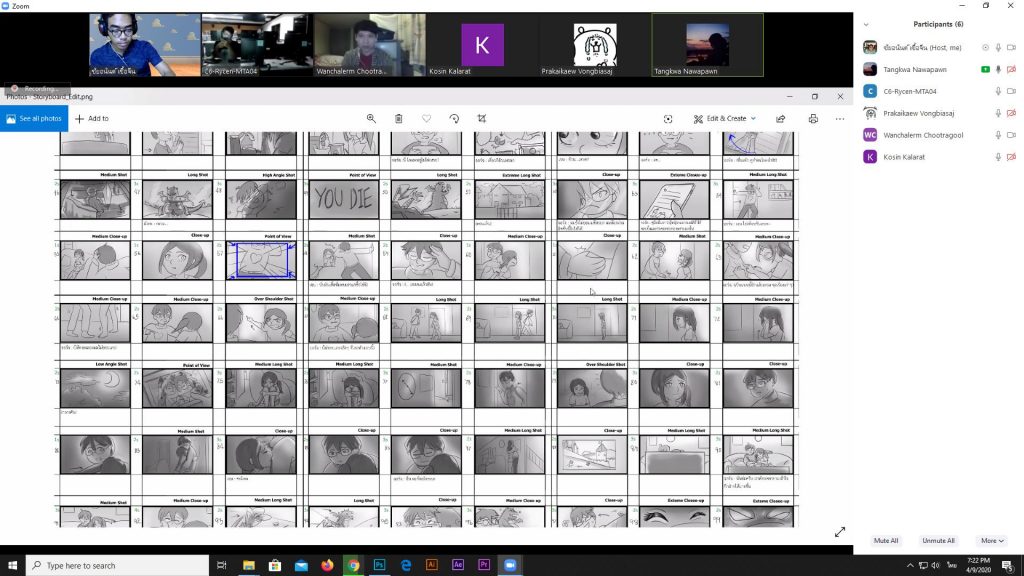Toggle C6-Rycen-MTA04's camera icon
The height and width of the screenshot is (576, 1024).
1012,91
